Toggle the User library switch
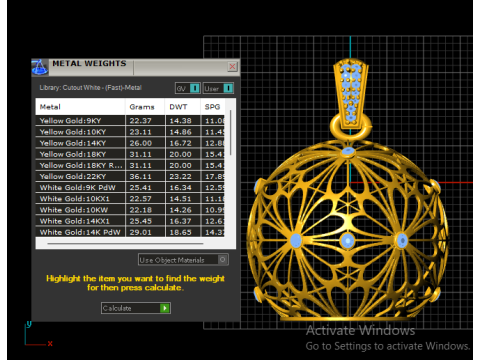Image resolution: width=480 pixels, height=360 pixels. (x=218, y=88)
